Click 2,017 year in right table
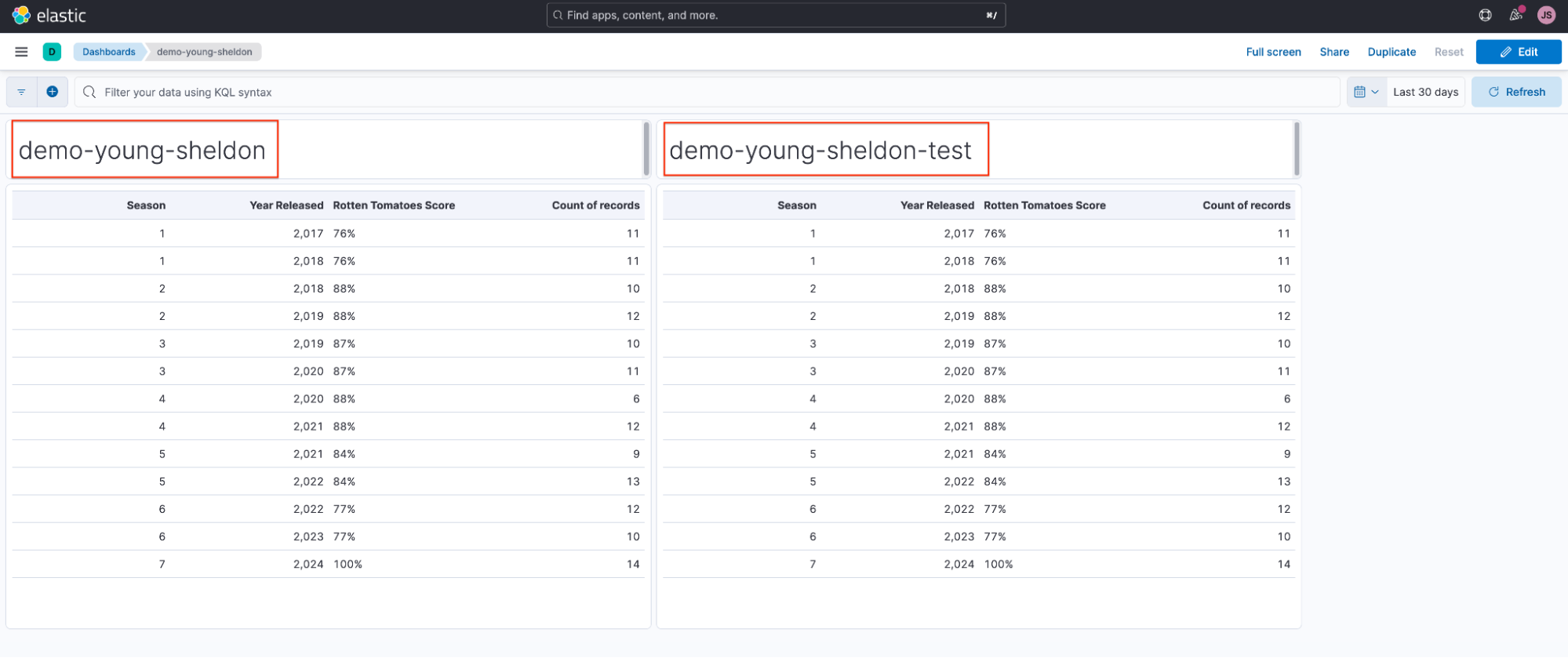 [959, 234]
